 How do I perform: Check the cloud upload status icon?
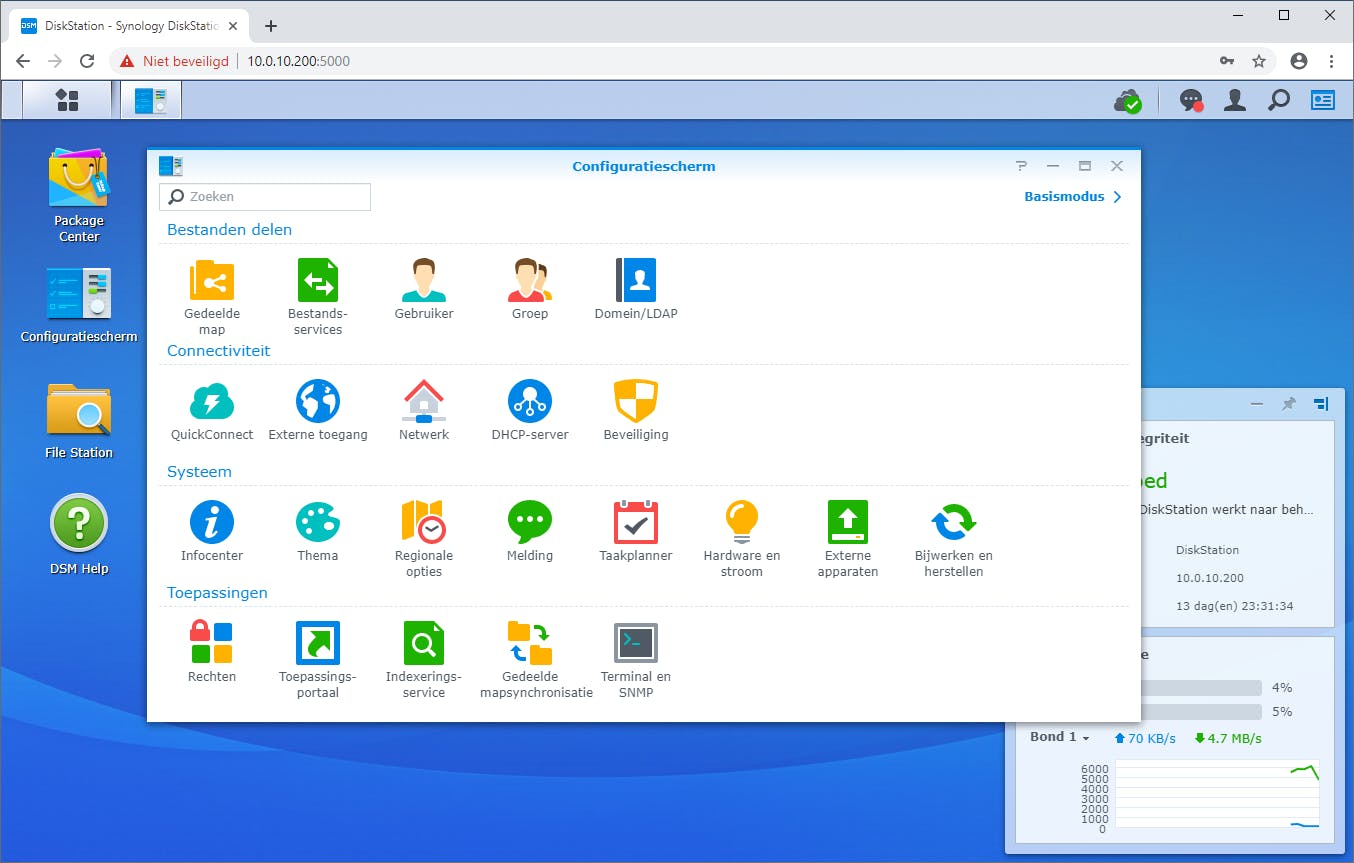[x=1128, y=100]
